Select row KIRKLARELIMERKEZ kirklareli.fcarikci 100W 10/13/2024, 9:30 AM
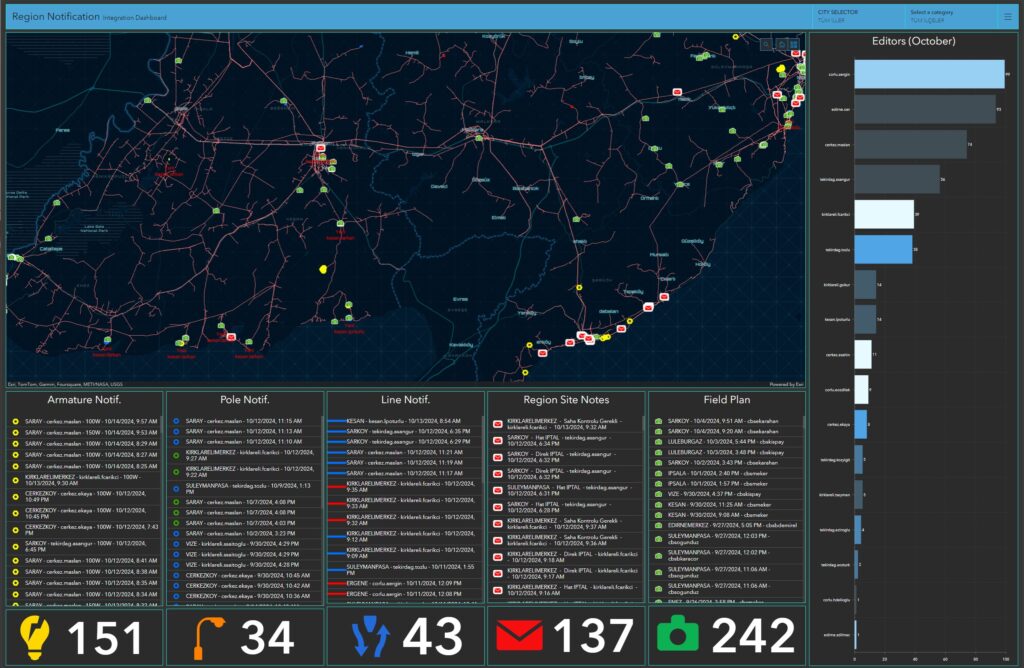The image size is (1024, 668). [x=84, y=480]
